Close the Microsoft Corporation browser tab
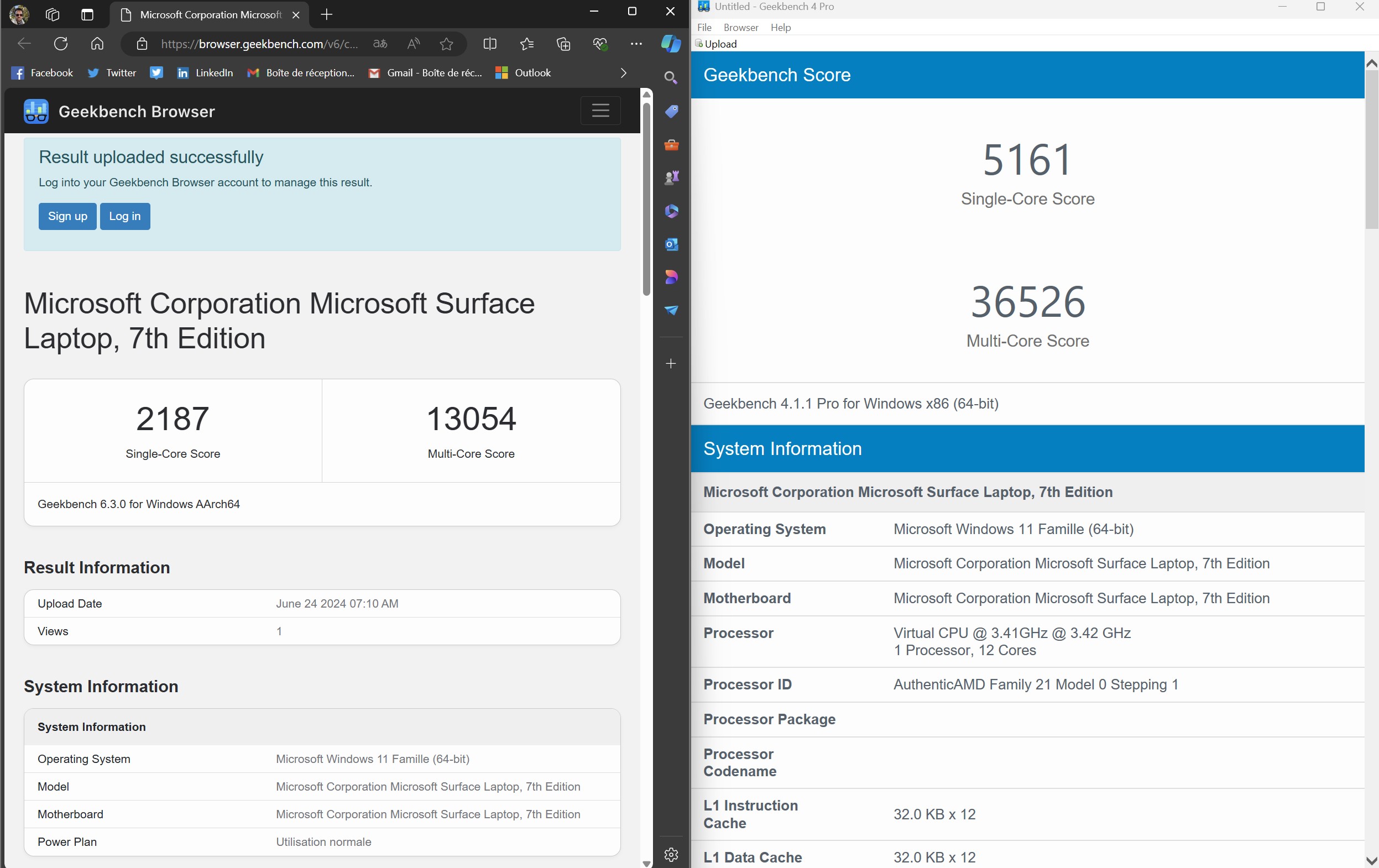The image size is (1379, 868). pyautogui.click(x=295, y=15)
